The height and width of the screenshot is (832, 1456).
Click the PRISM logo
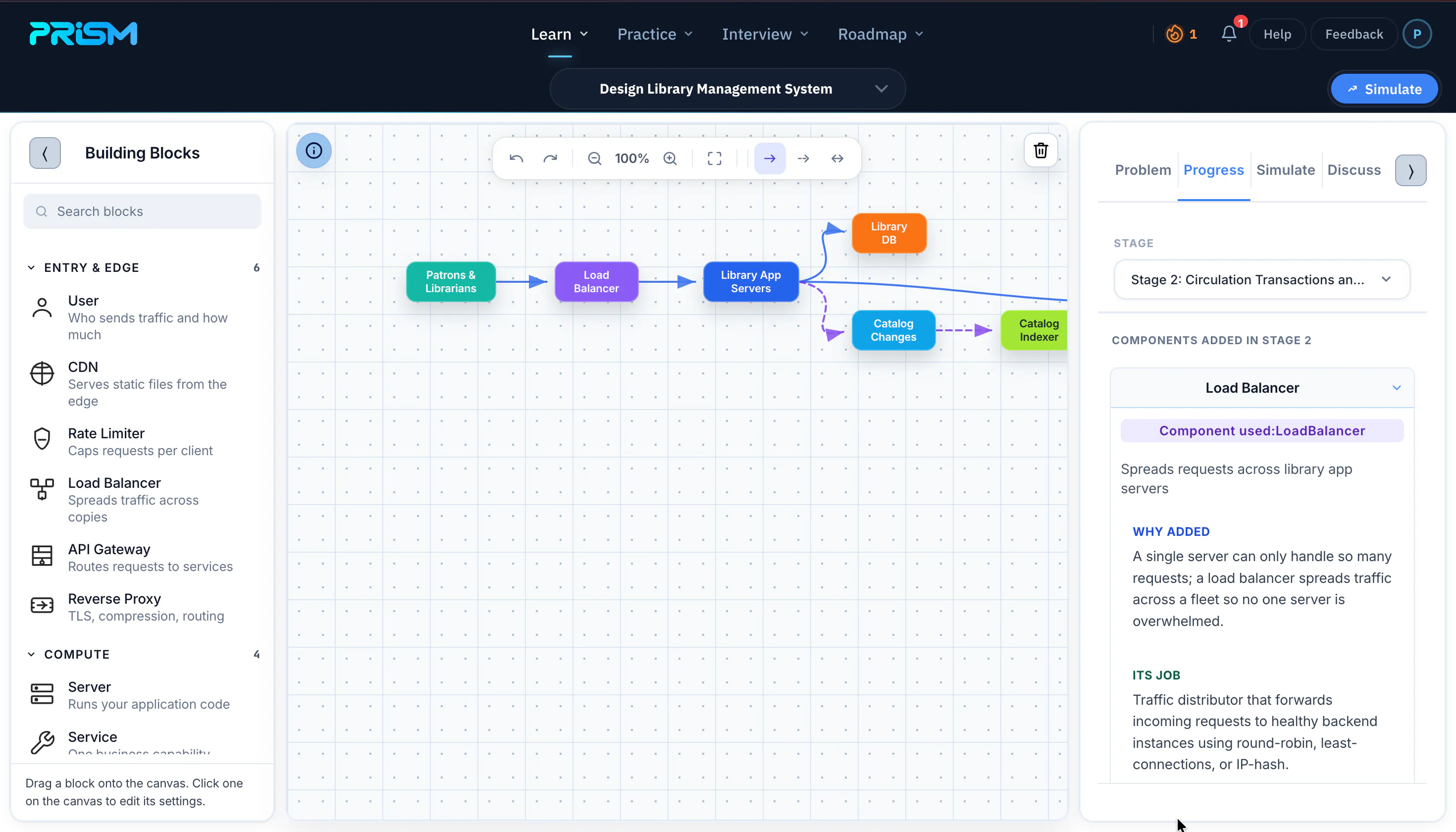click(83, 34)
